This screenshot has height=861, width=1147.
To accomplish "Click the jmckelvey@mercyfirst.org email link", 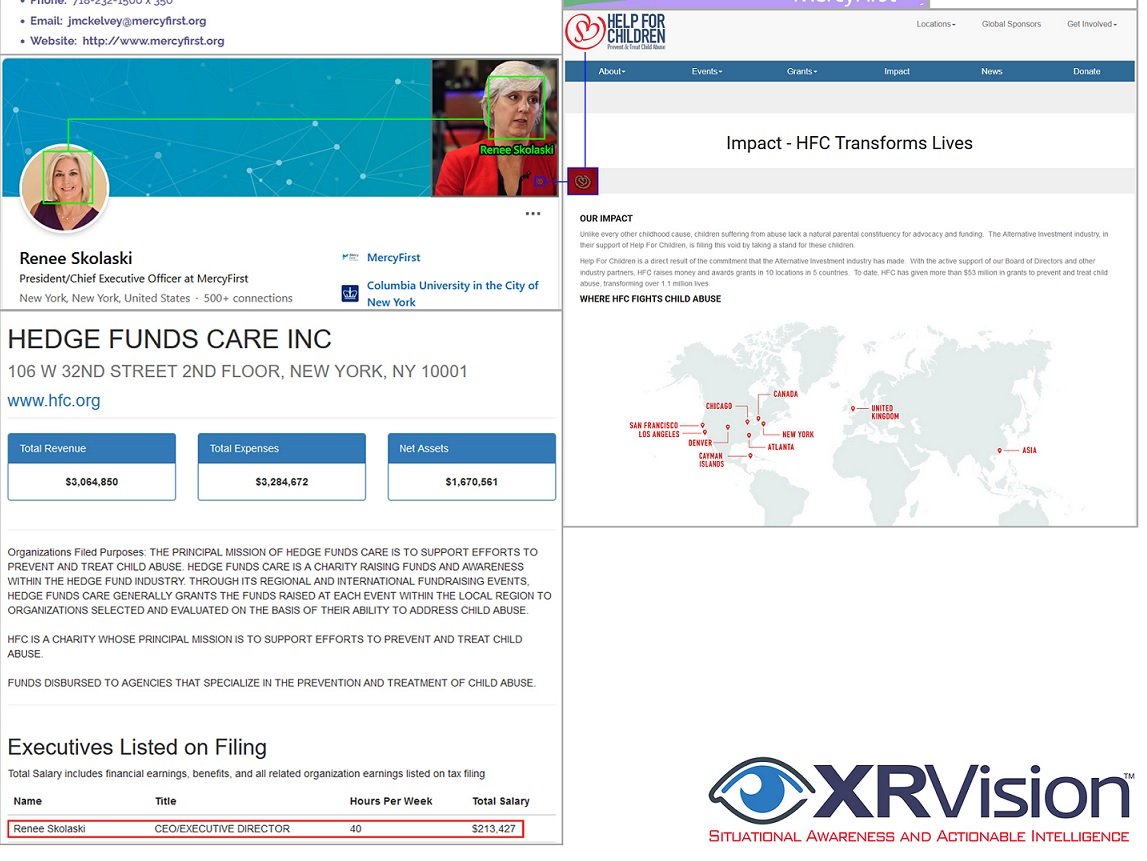I will (137, 21).
